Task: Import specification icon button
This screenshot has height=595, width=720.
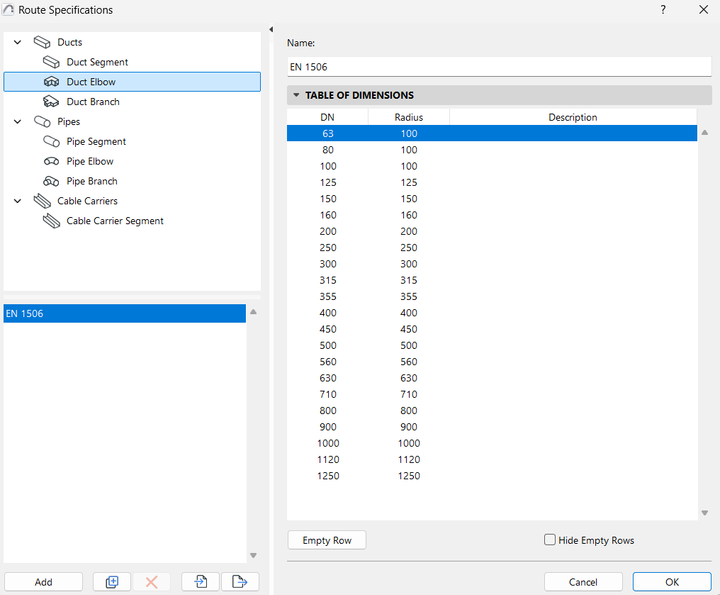Action: click(x=200, y=582)
